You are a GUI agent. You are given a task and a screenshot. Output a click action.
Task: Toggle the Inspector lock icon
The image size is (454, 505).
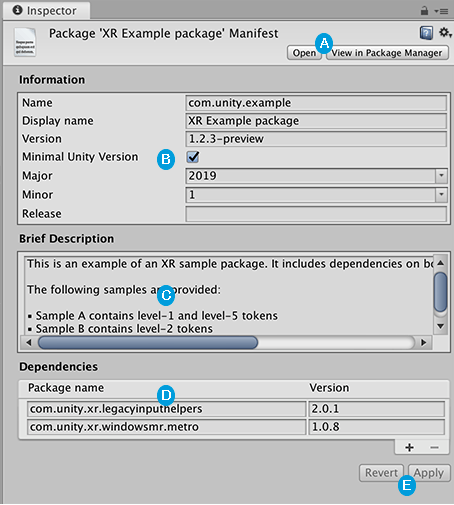click(x=424, y=11)
